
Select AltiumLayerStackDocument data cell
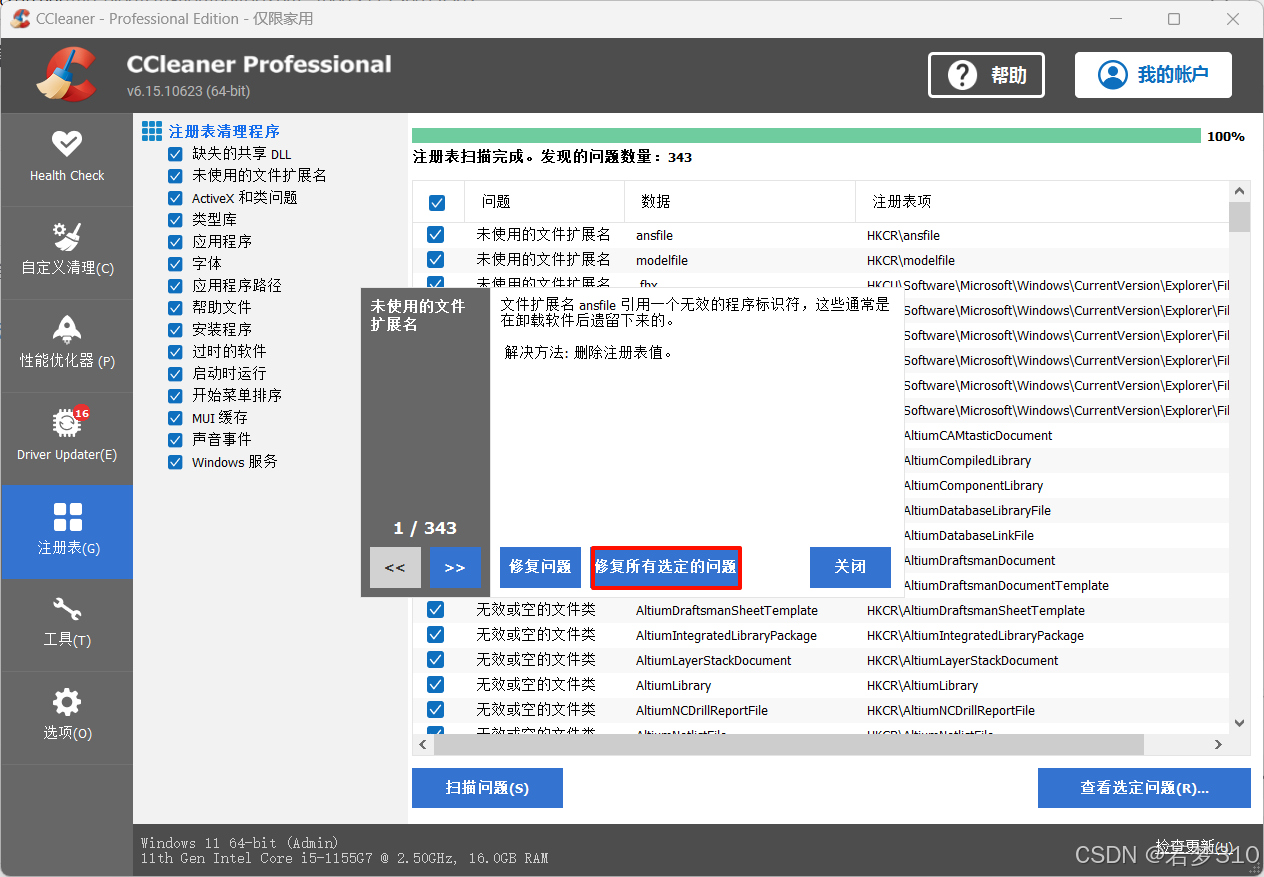714,660
